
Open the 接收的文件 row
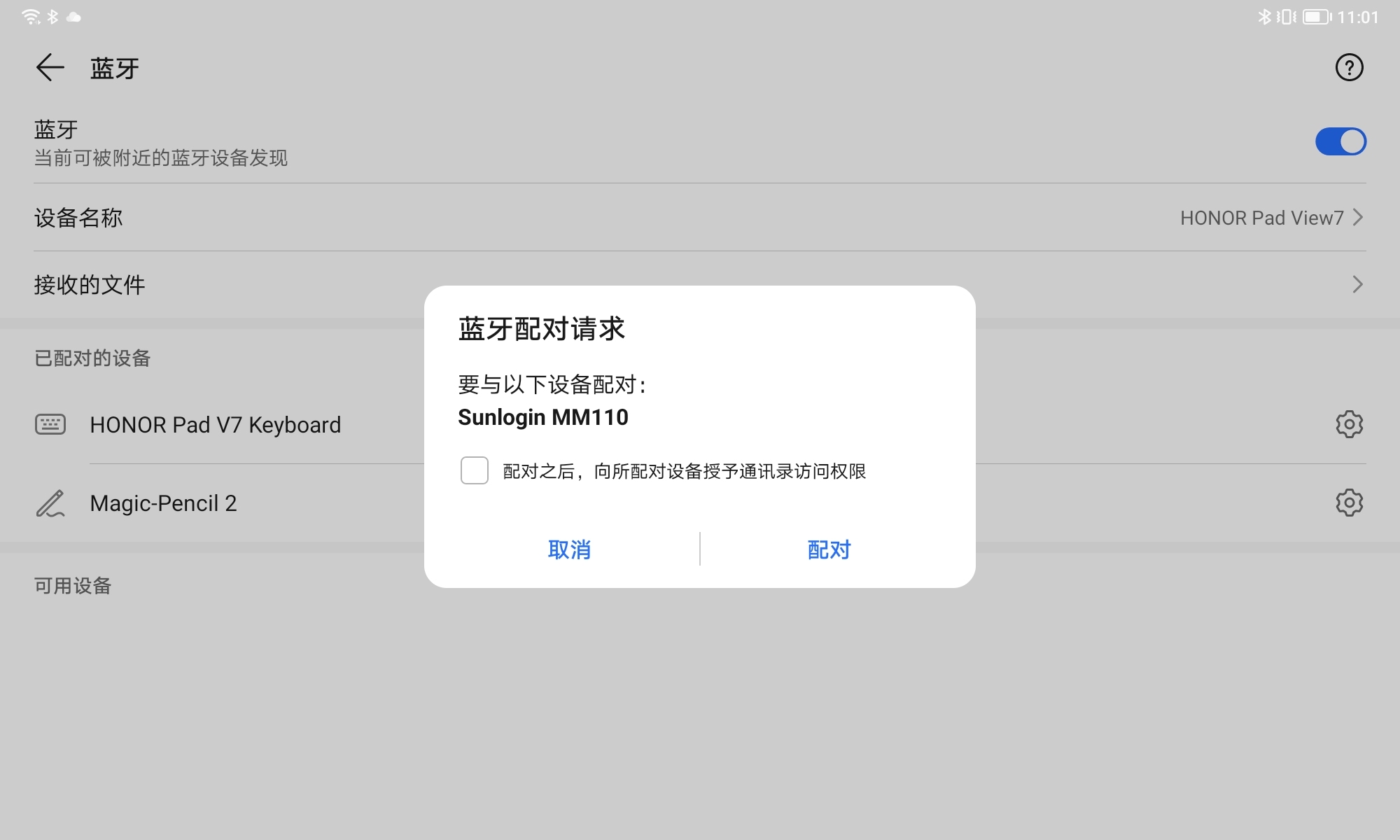(x=700, y=284)
